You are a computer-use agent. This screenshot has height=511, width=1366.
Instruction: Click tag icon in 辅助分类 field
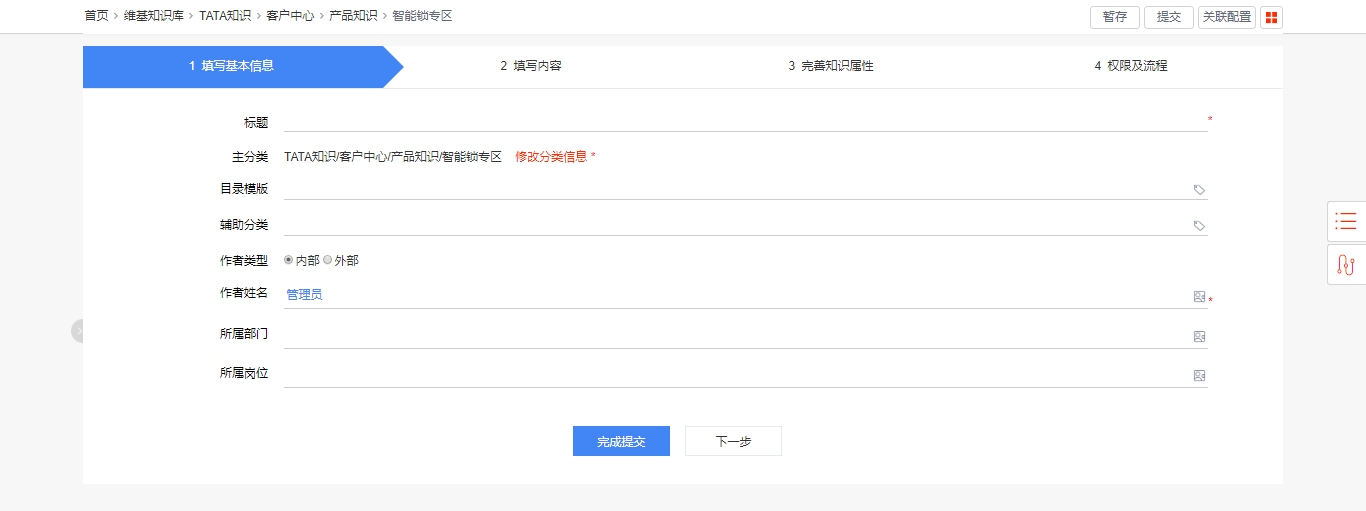click(1199, 226)
